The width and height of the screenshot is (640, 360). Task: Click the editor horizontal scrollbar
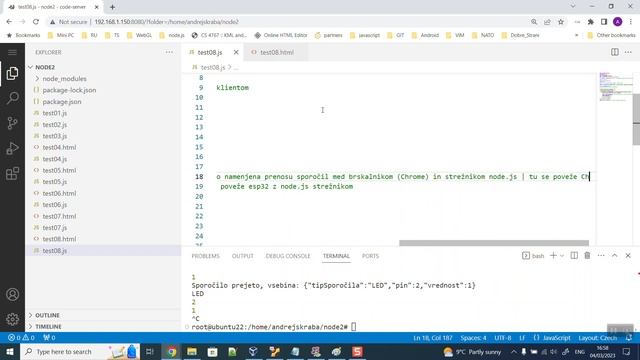coord(494,243)
